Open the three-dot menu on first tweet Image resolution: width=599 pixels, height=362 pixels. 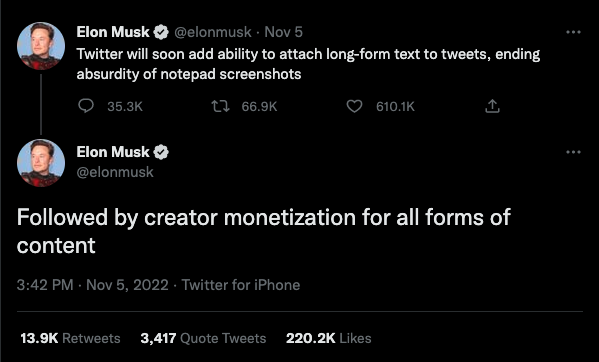click(x=573, y=32)
